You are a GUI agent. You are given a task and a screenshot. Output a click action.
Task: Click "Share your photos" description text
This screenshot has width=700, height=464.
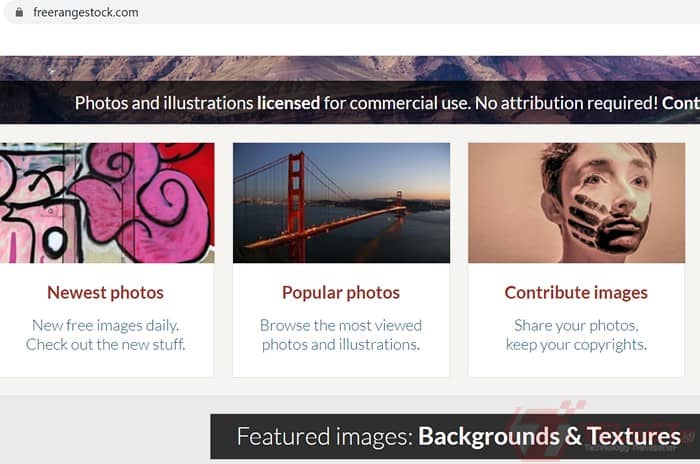(576, 325)
